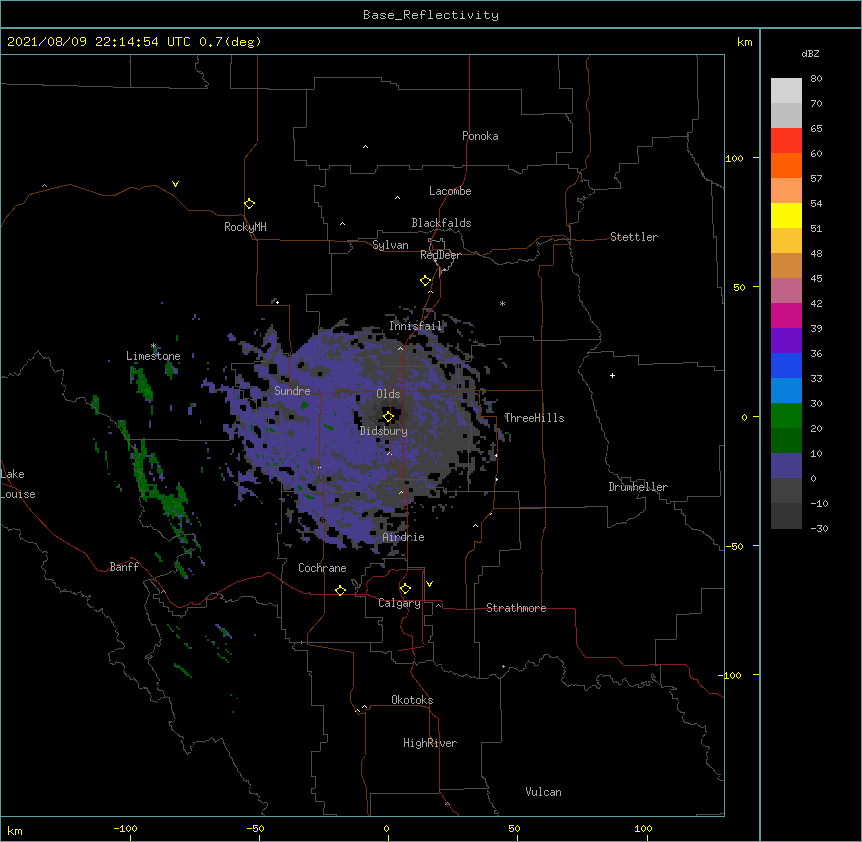Click the Ponoka city label
Screen dimensions: 862x842
[480, 136]
